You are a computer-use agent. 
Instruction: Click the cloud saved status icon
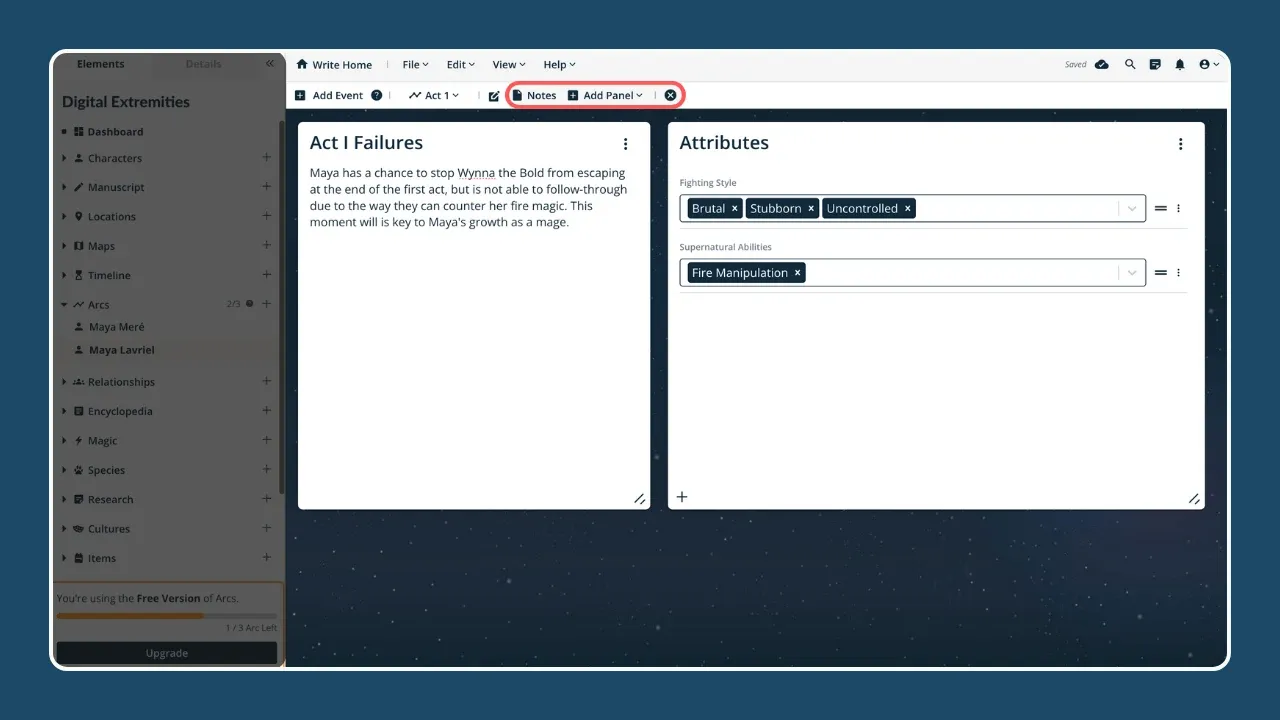click(1101, 64)
